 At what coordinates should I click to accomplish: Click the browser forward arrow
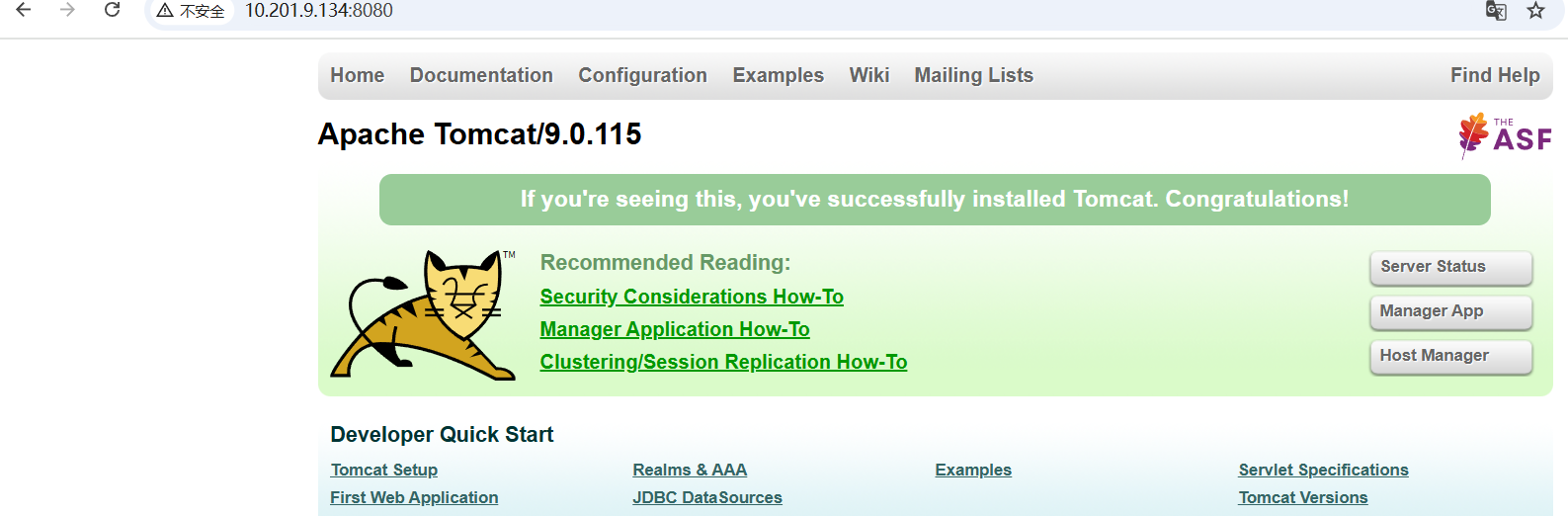(67, 10)
